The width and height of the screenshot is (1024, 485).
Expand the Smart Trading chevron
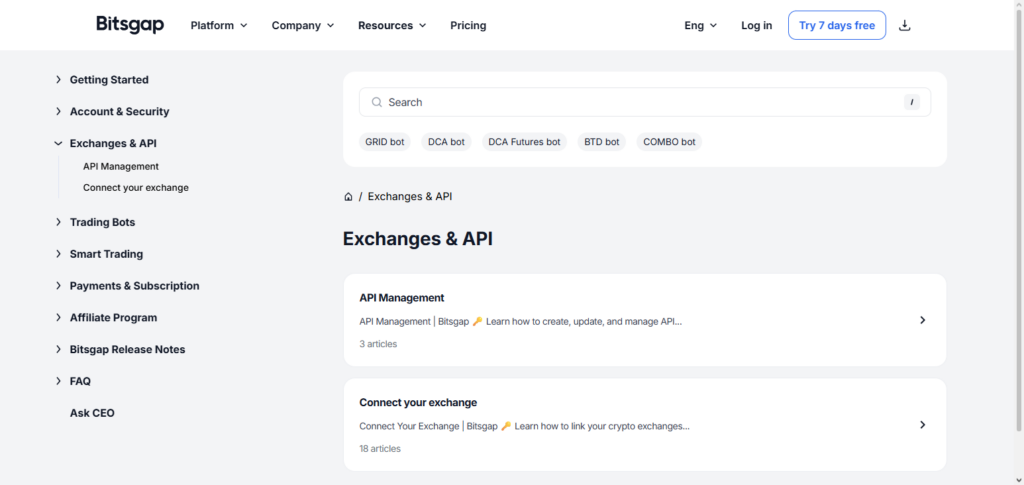coord(58,254)
